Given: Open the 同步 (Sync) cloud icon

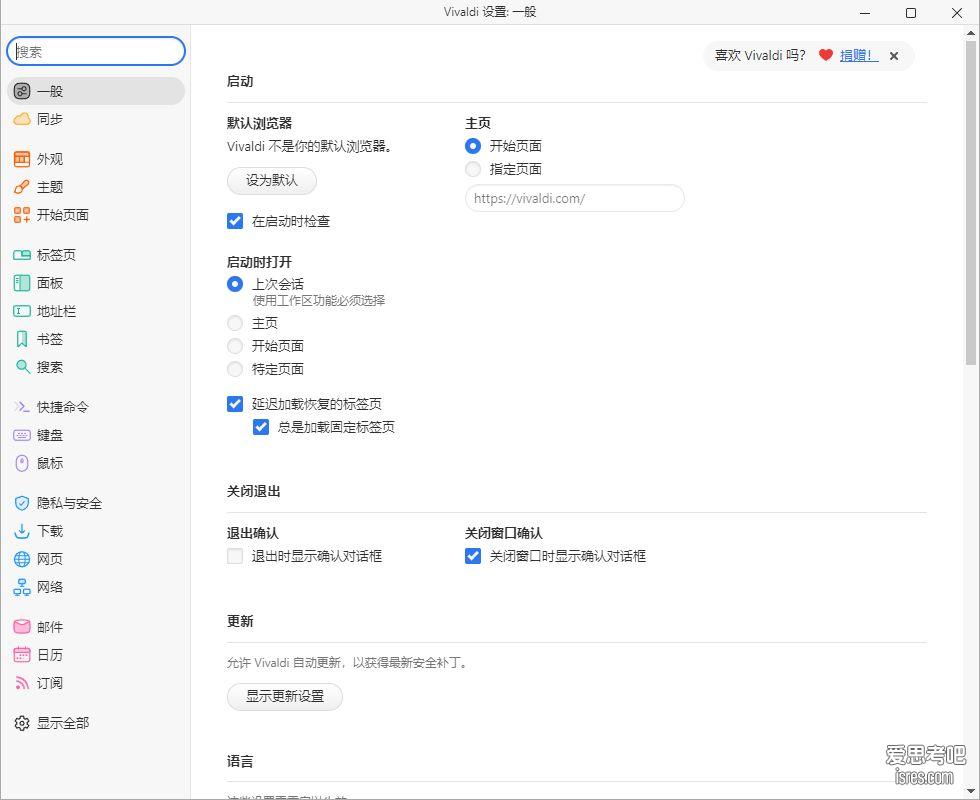Looking at the screenshot, I should [x=22, y=119].
